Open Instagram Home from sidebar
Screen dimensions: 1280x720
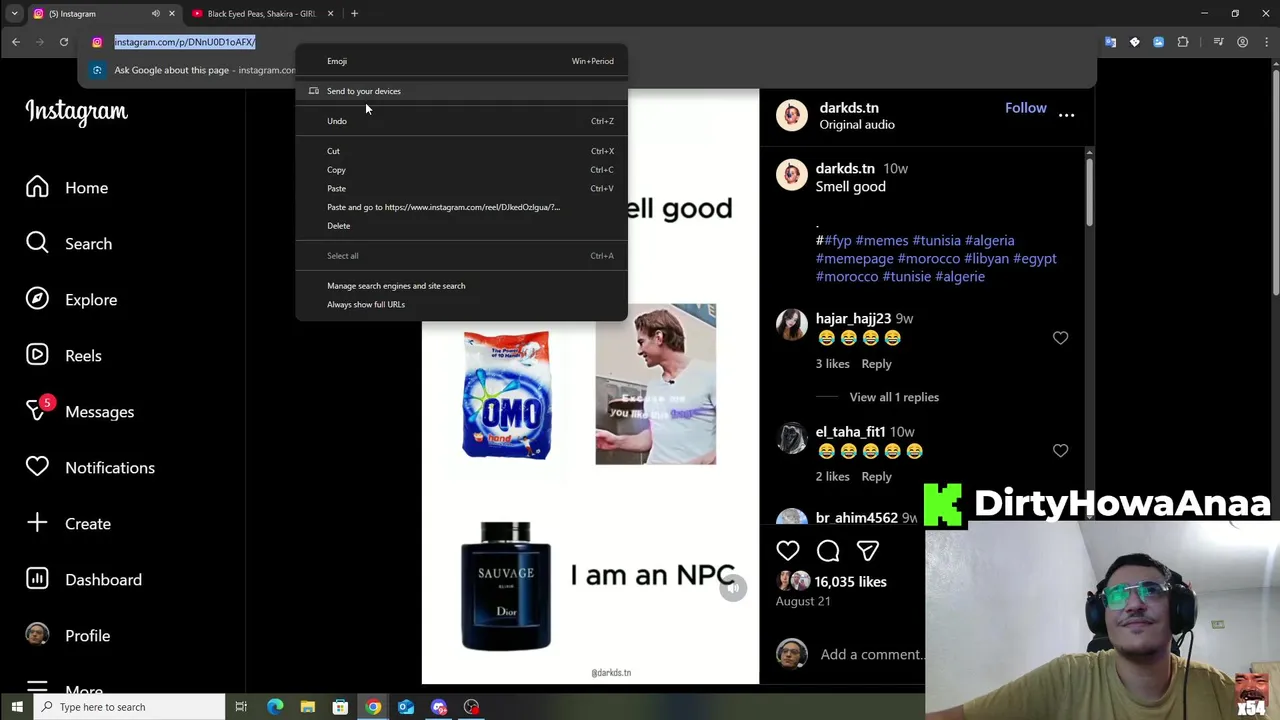click(67, 188)
